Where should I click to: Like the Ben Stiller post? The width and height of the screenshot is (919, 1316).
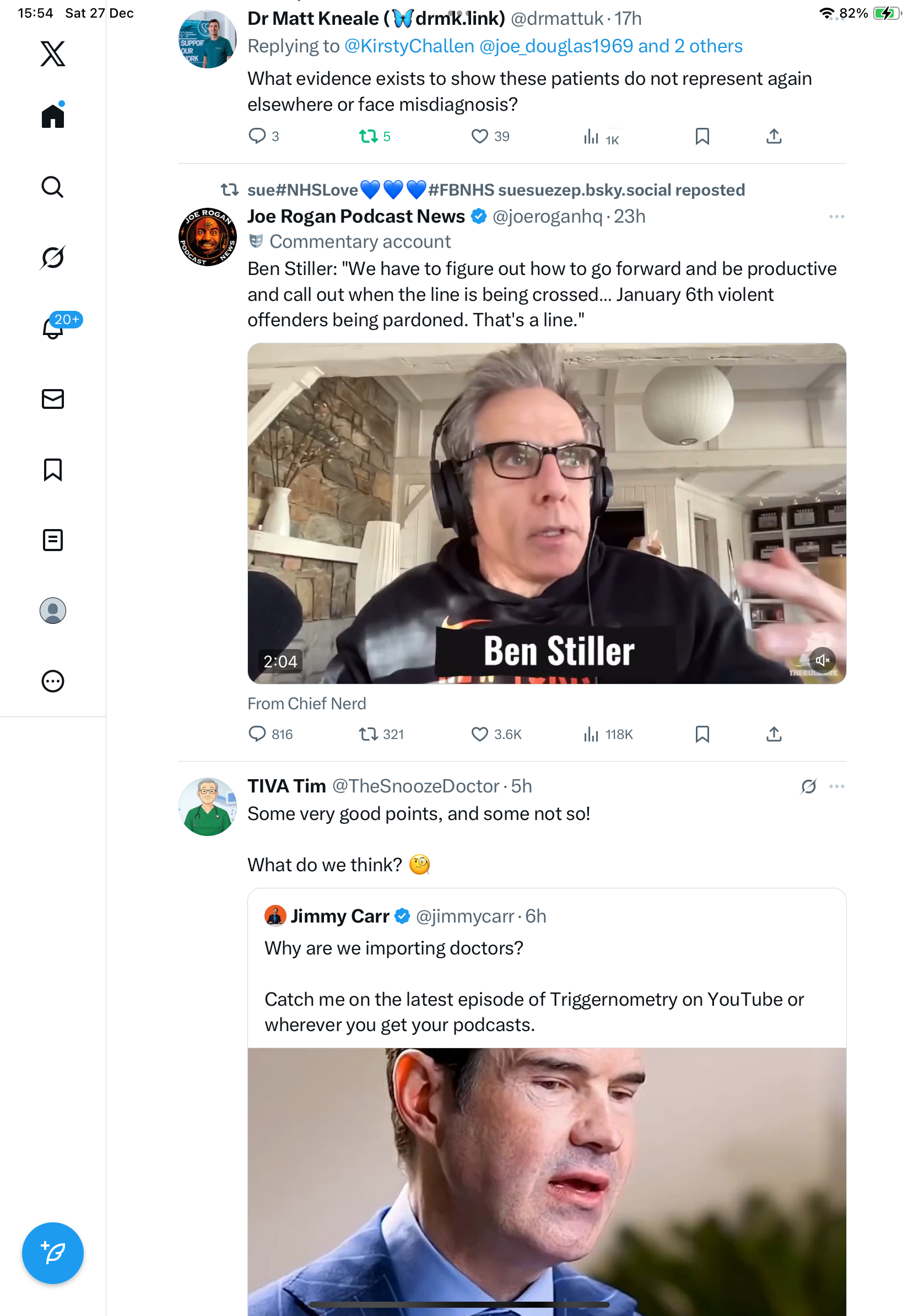pos(479,734)
